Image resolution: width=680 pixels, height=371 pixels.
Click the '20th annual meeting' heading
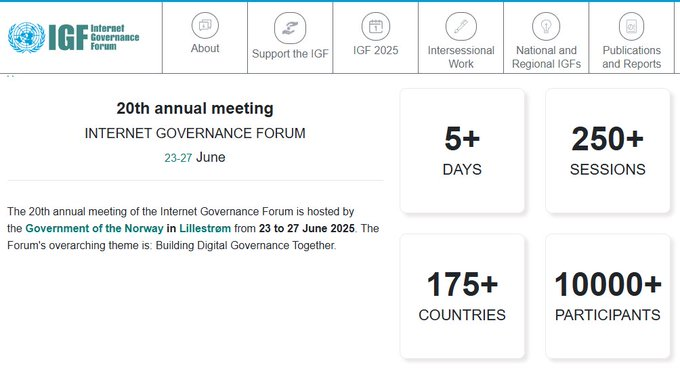coord(195,108)
